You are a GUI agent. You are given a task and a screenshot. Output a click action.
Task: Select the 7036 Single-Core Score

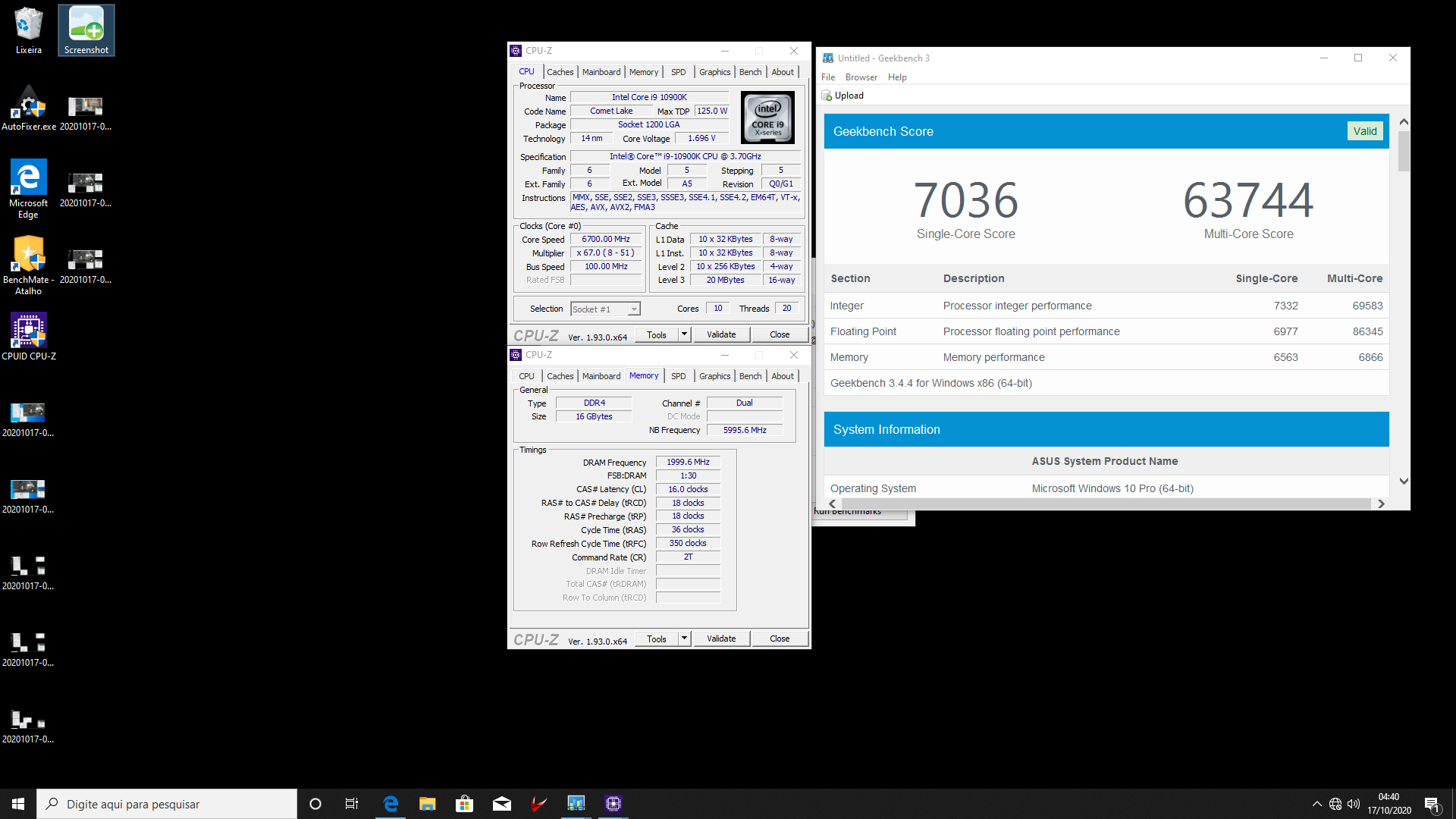tap(966, 200)
